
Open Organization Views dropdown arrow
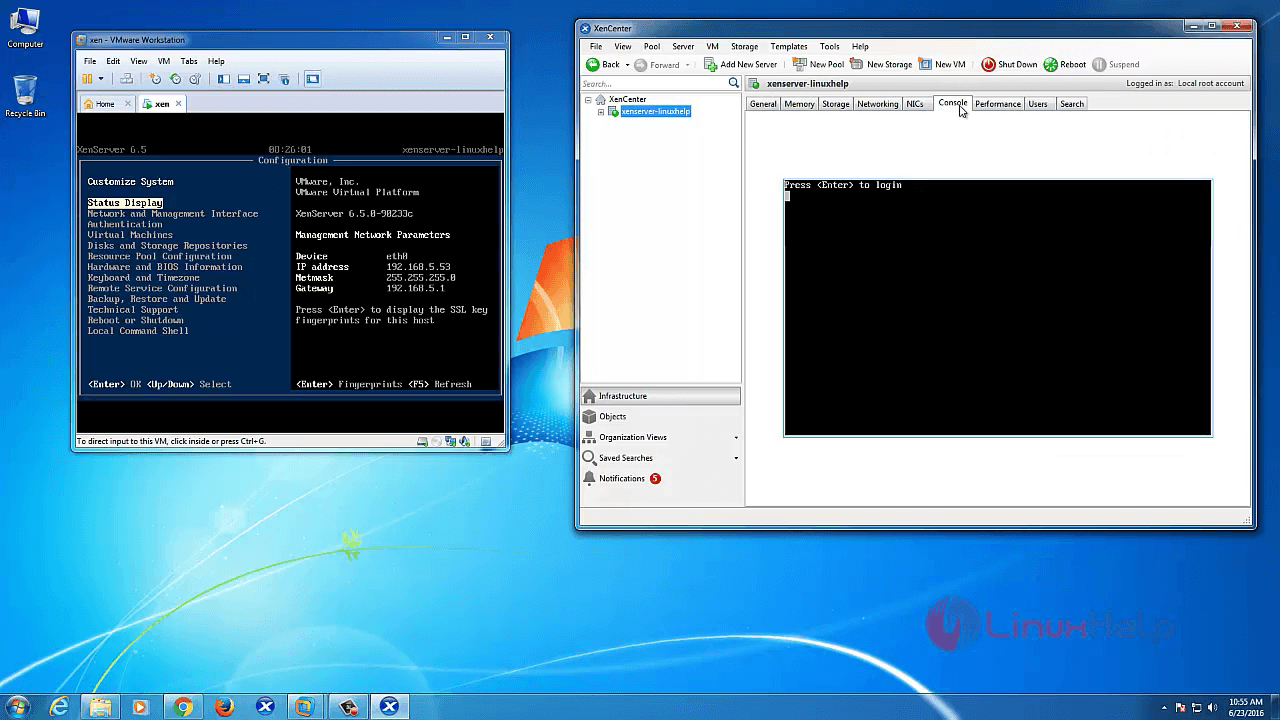coord(736,437)
